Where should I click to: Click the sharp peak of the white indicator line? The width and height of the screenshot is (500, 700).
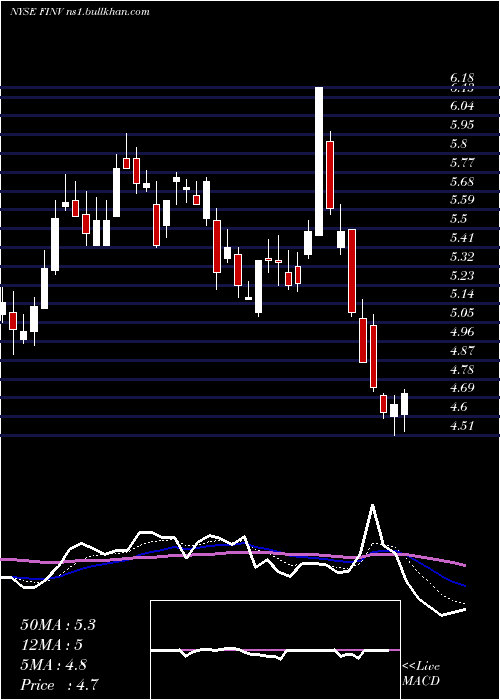[x=372, y=506]
